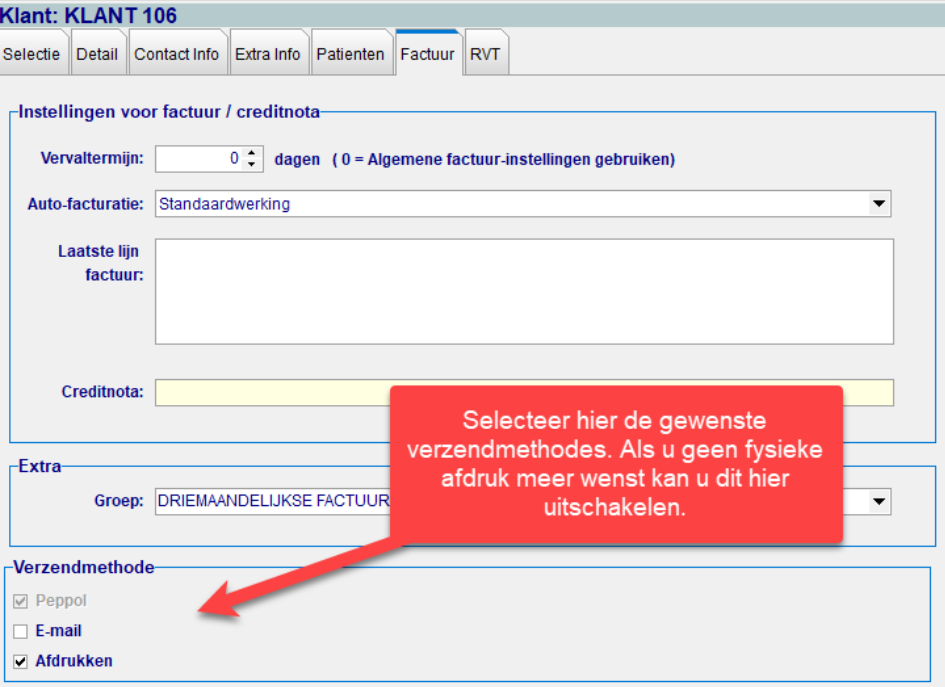Click the red Verzendmethodes instruction callout
The height and width of the screenshot is (687, 945).
point(615,464)
